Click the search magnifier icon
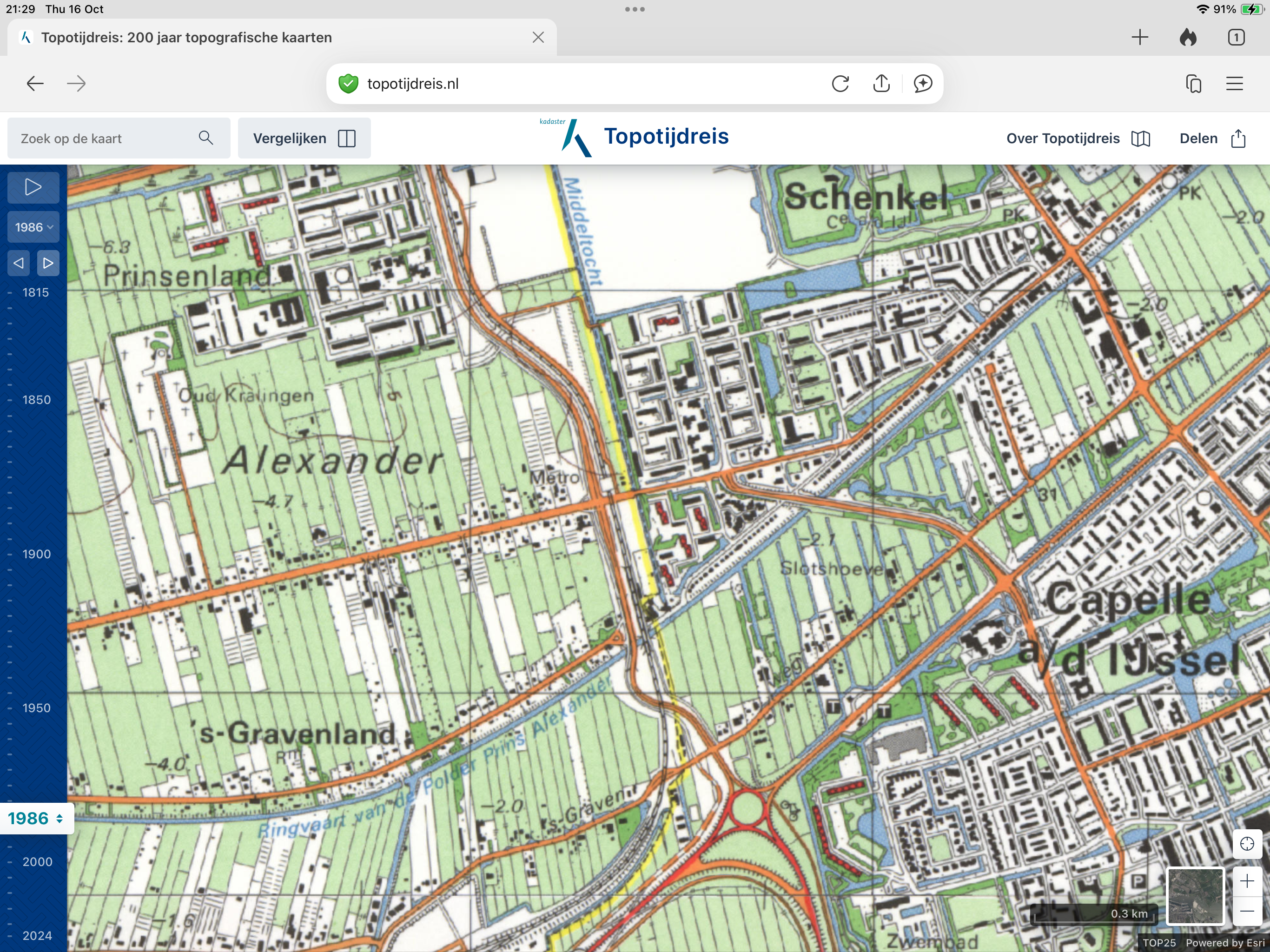 pos(205,138)
